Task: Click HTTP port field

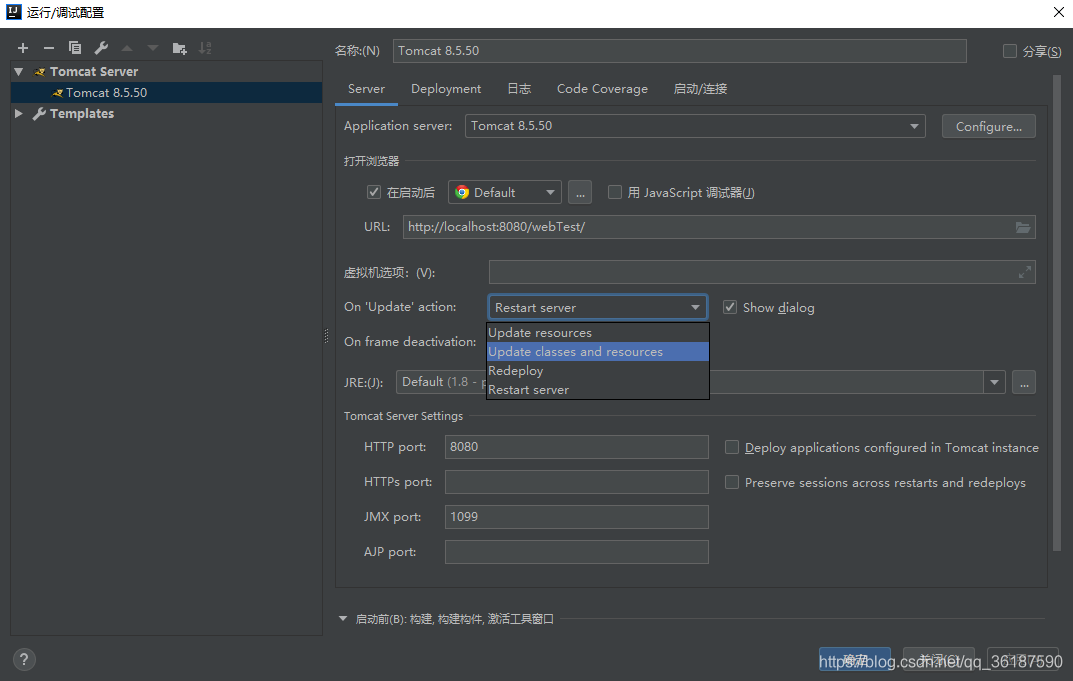Action: click(577, 447)
